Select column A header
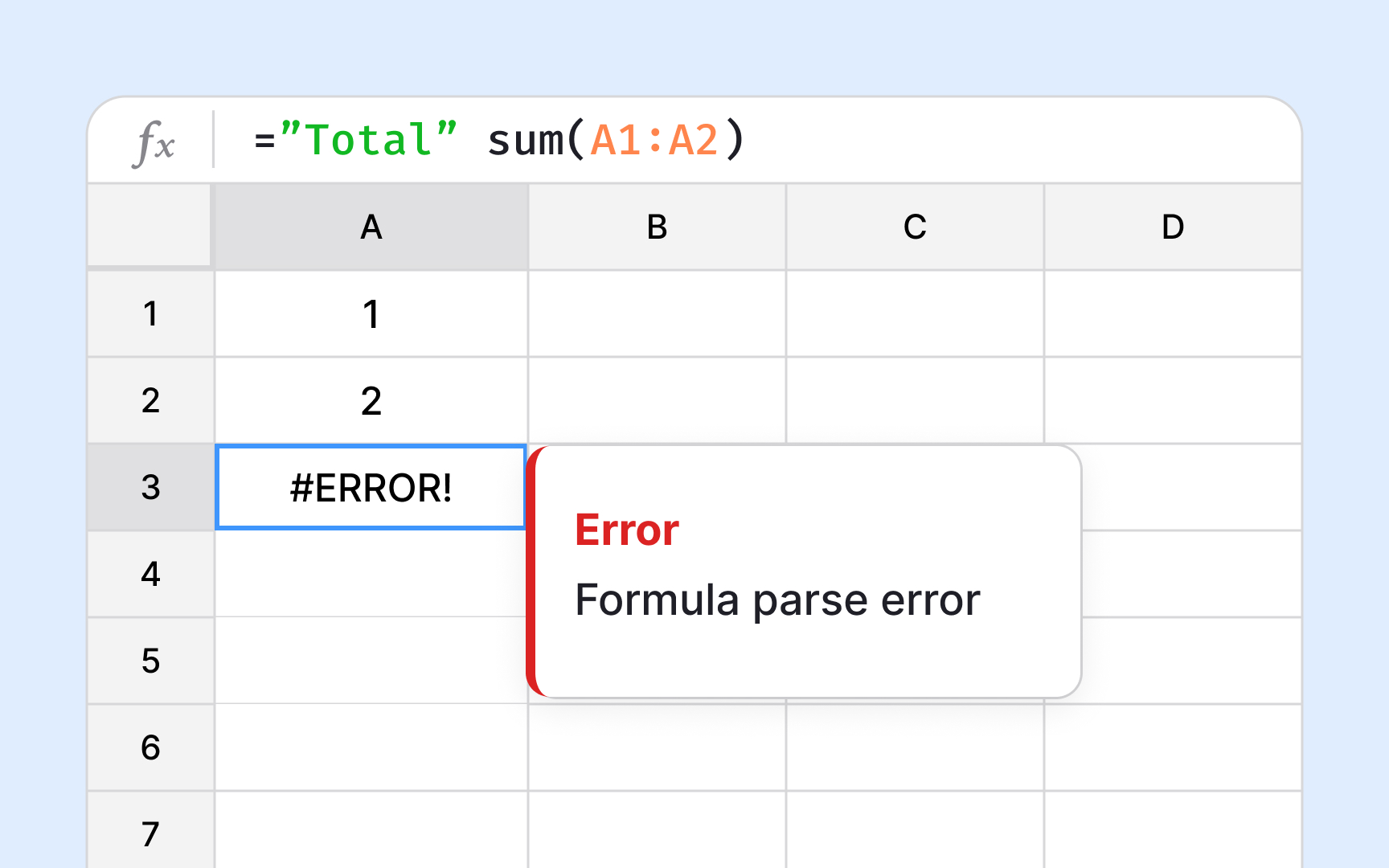Image resolution: width=1389 pixels, height=868 pixels. pos(371,227)
